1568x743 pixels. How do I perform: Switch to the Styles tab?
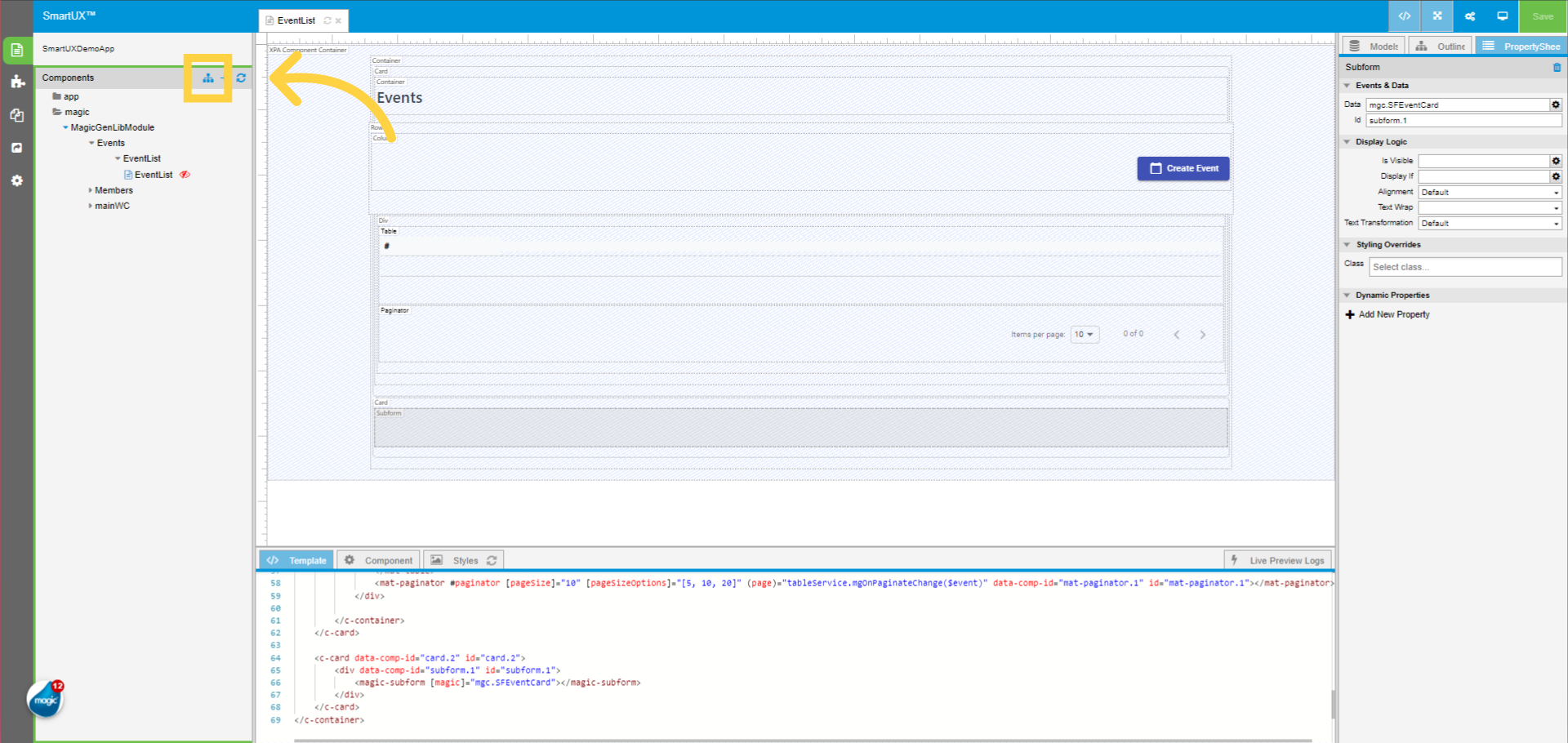pyautogui.click(x=464, y=560)
